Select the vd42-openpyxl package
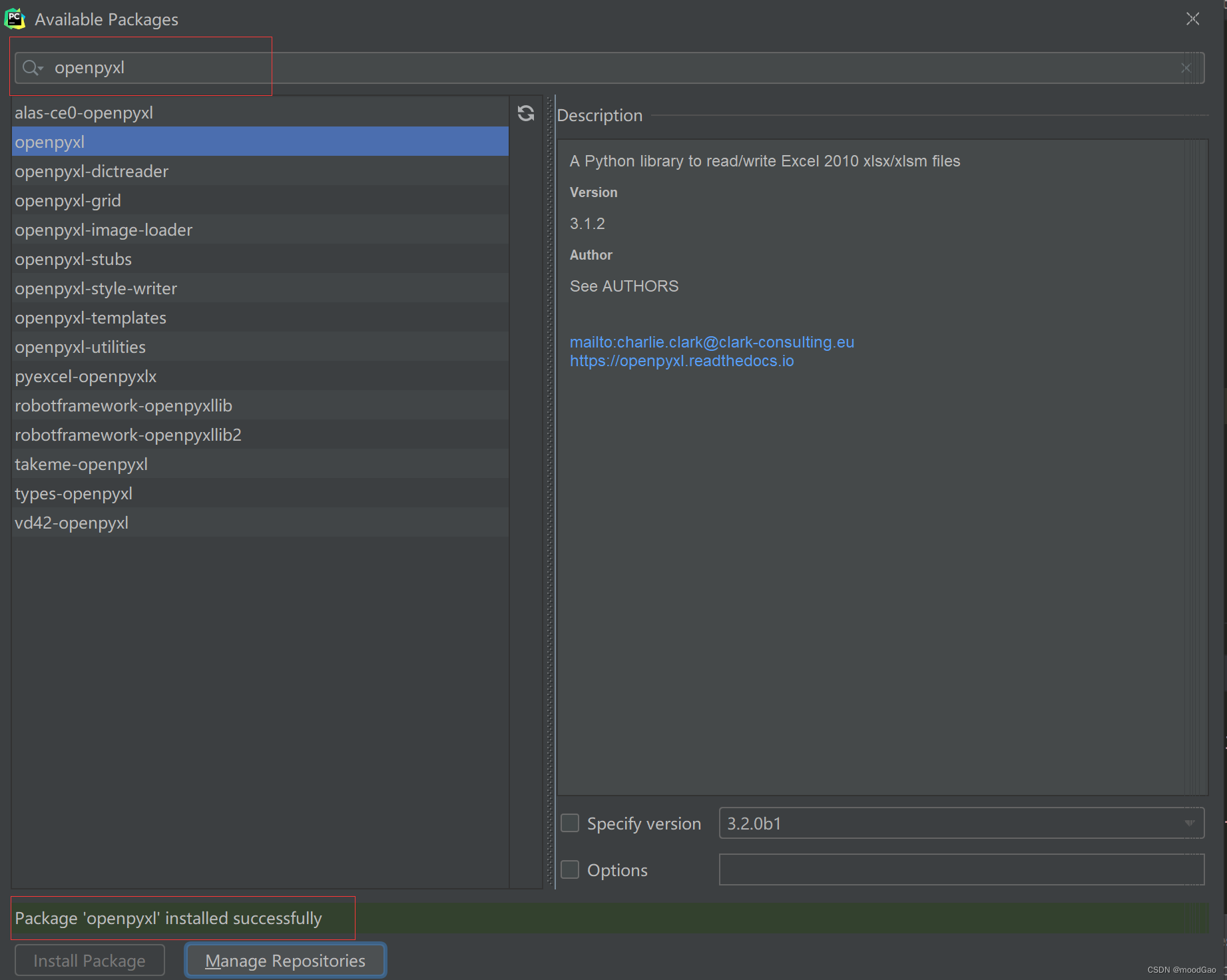This screenshot has height=980, width=1227. coord(71,523)
